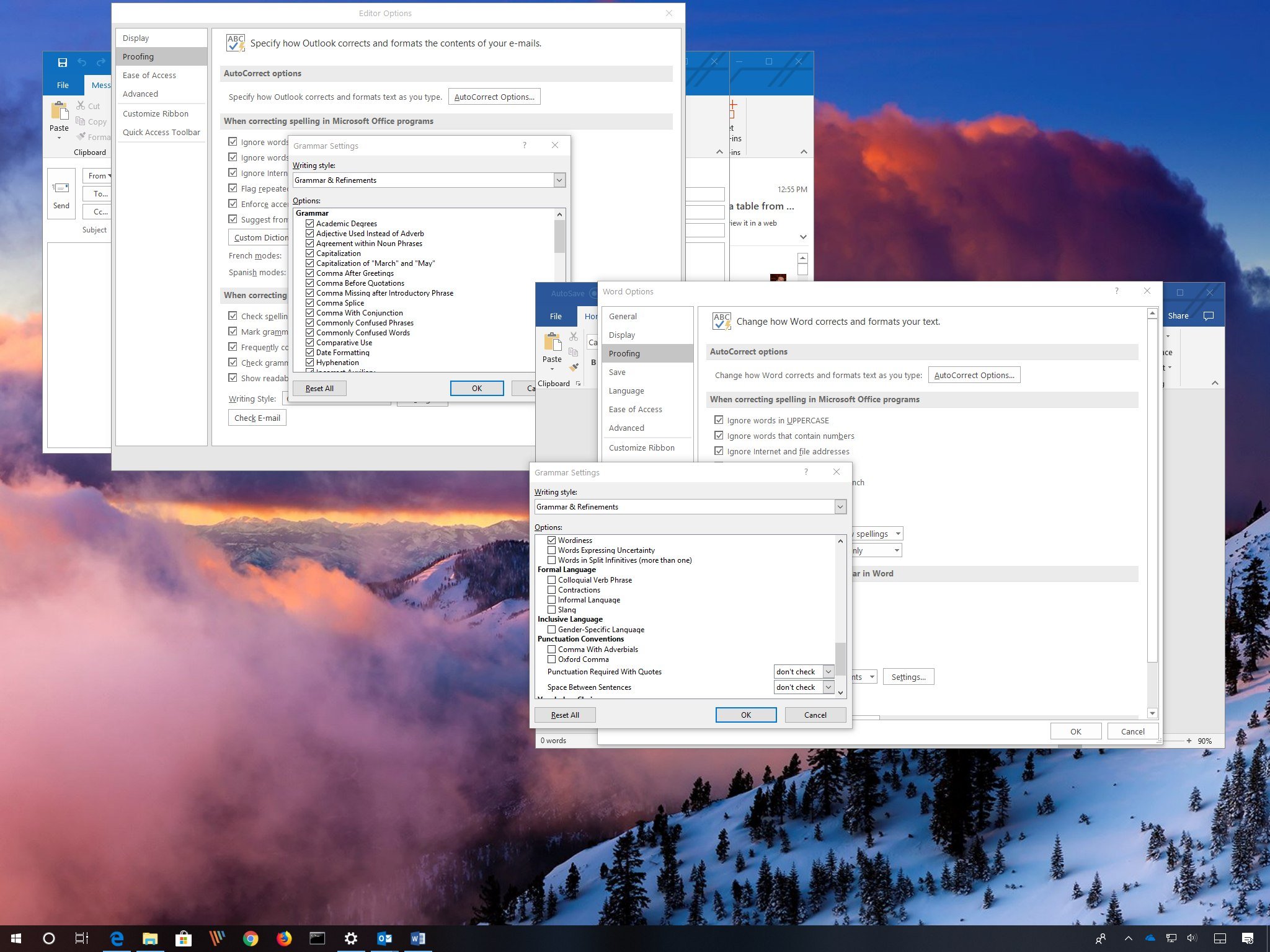Enable Gender-Specific Language checkbox
1270x952 pixels.
[x=552, y=629]
